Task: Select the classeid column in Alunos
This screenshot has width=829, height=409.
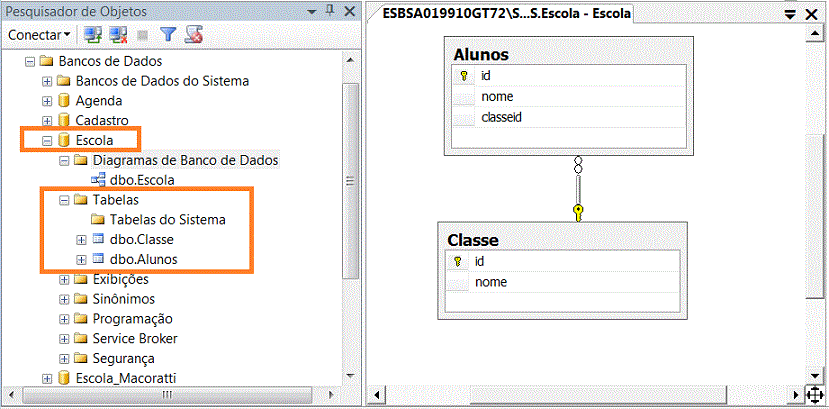Action: (569, 117)
